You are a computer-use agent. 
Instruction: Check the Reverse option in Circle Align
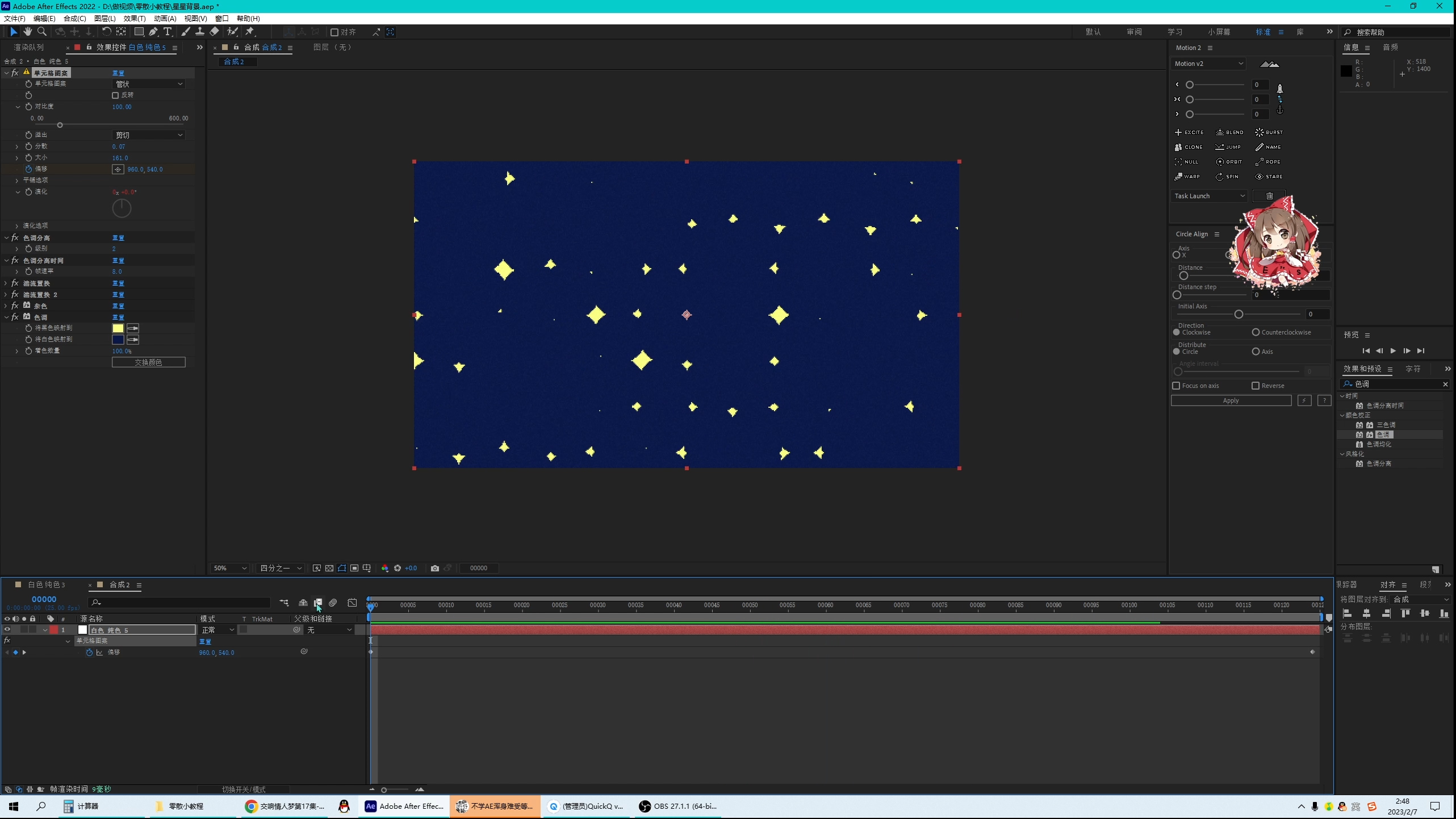[x=1256, y=386]
